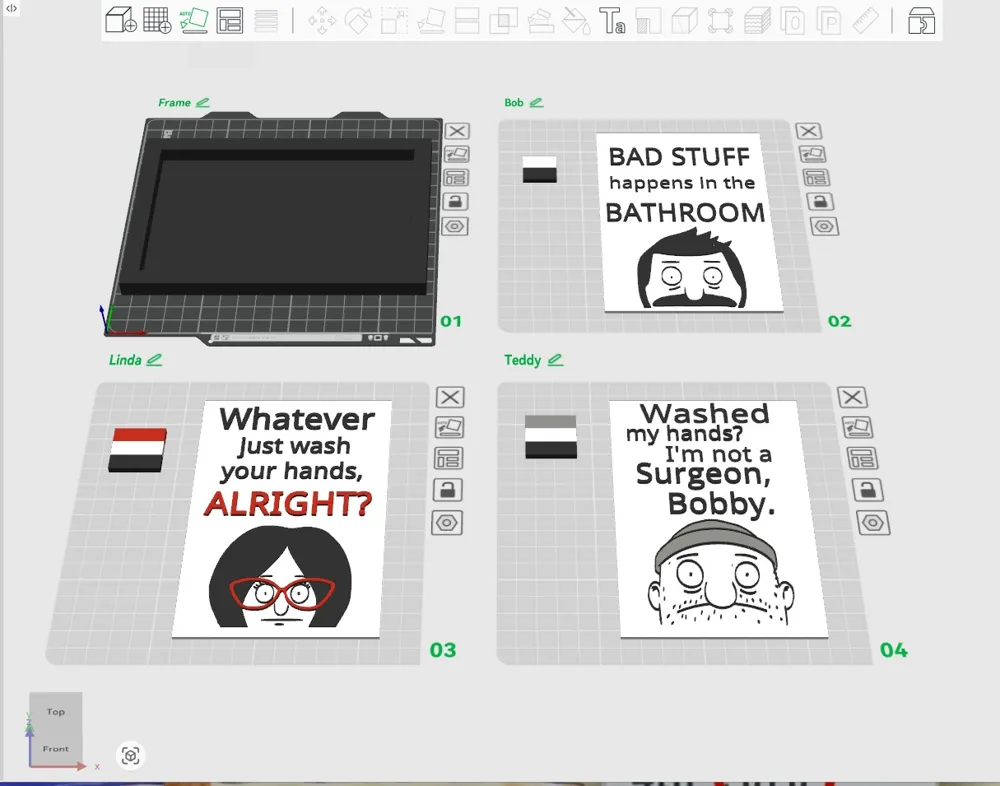The height and width of the screenshot is (786, 1000).
Task: Select the ruler Measure tool
Action: point(865,20)
